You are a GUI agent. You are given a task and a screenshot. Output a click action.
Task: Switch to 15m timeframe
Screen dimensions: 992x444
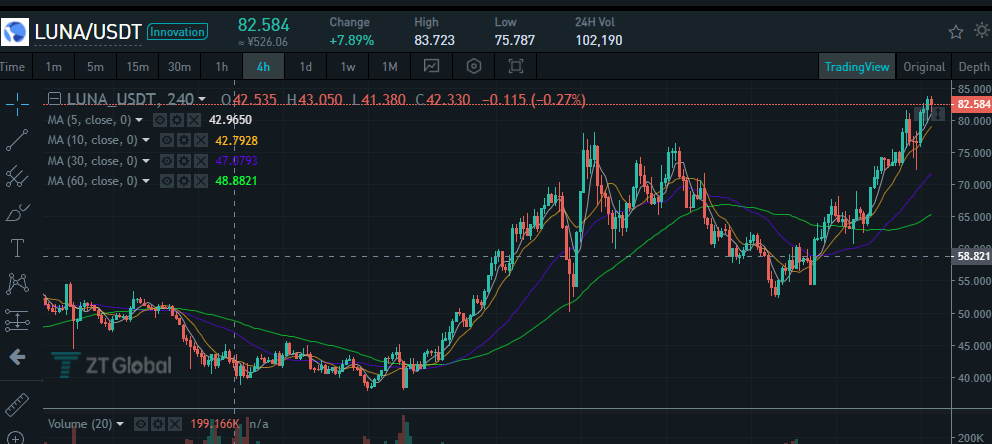(x=137, y=66)
